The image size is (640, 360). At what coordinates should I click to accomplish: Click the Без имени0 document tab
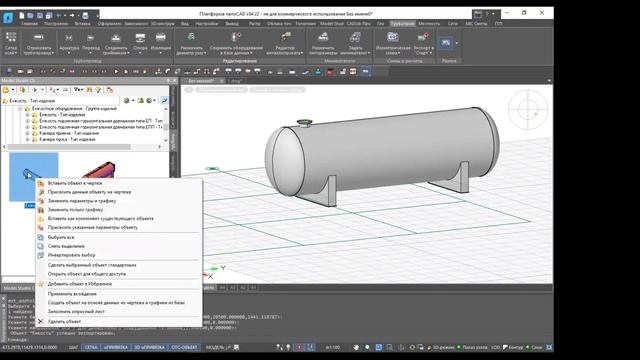(x=201, y=81)
